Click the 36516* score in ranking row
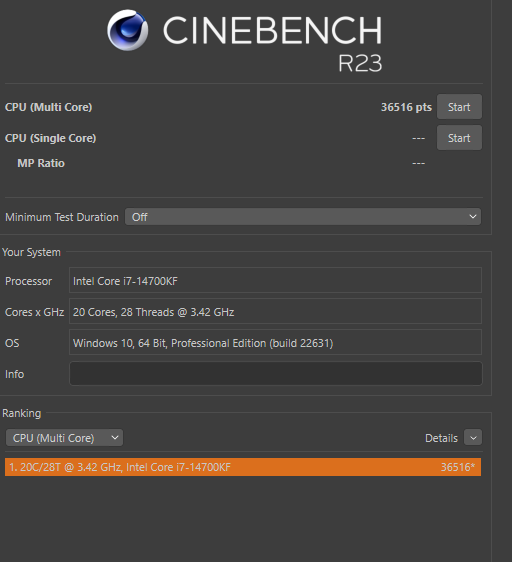 tap(458, 467)
